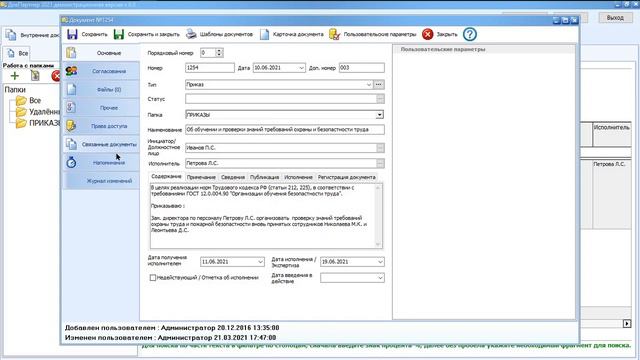Open Журнал изменений sidebar section
This screenshot has width=640, height=360.
[101, 181]
